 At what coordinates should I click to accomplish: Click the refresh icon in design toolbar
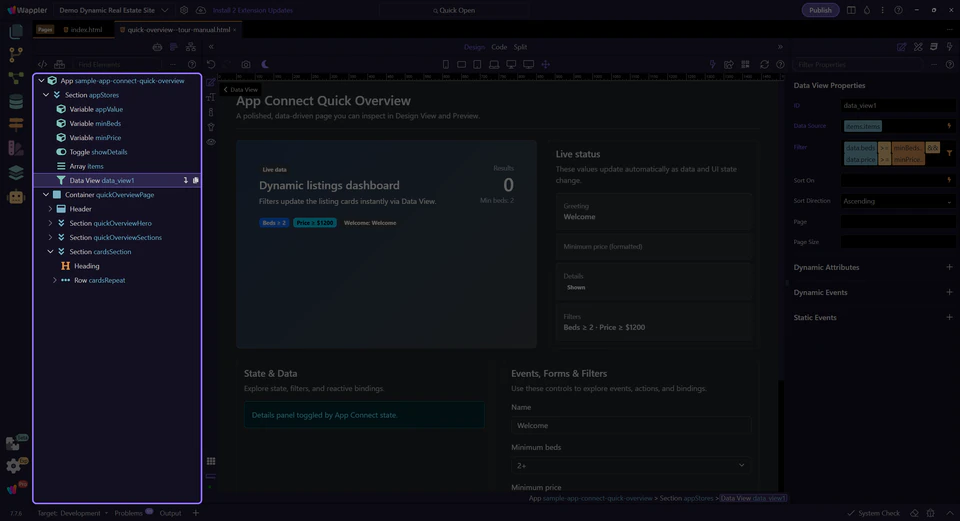[x=764, y=64]
